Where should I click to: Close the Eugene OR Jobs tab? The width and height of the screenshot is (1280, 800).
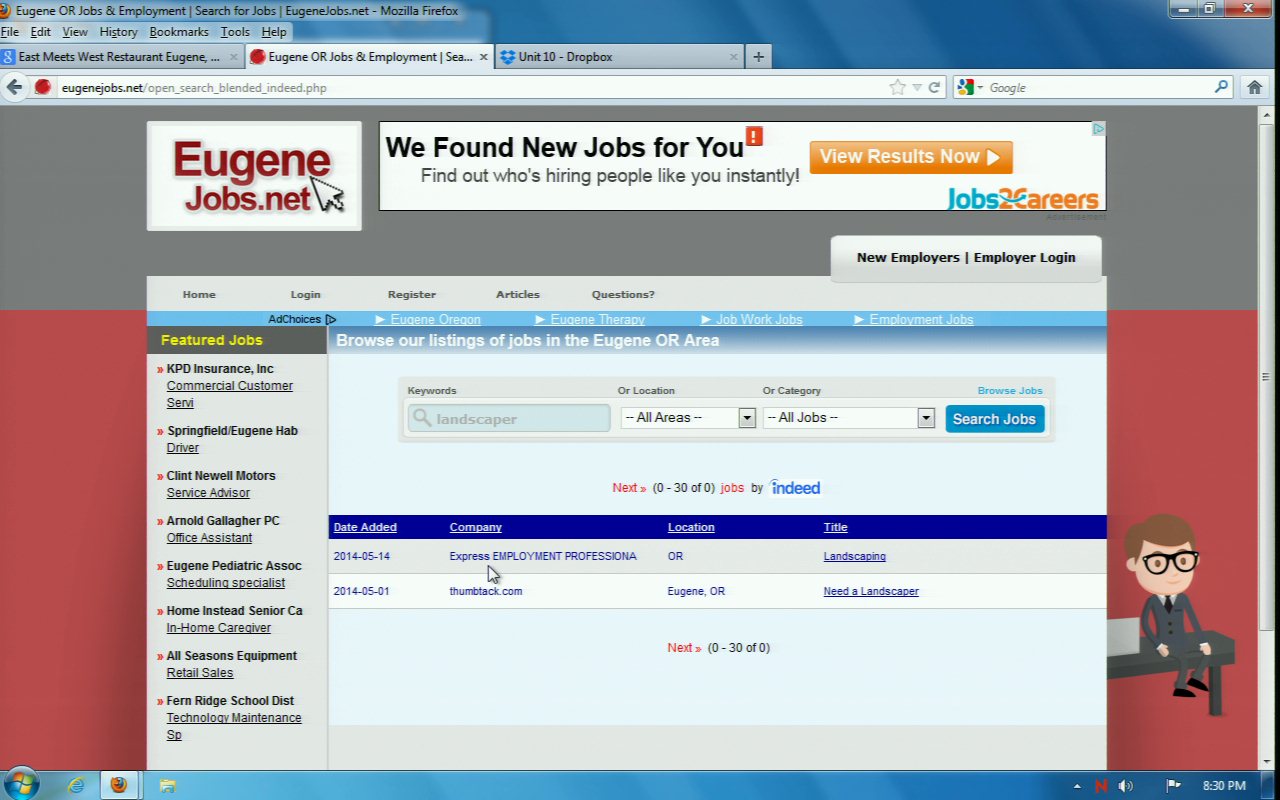coord(484,57)
